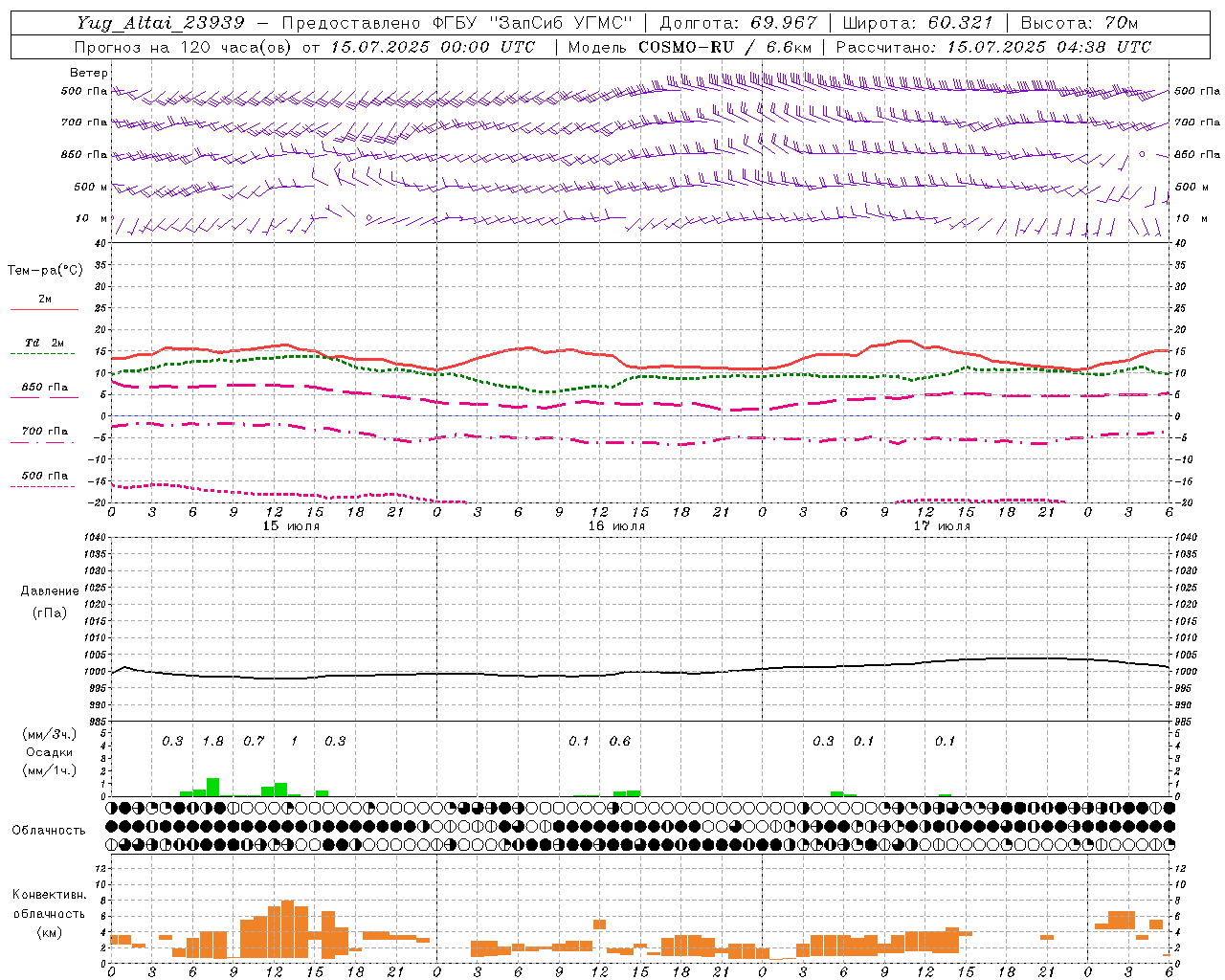1225x980 pixels.
Task: Click the 0.7 precipitation value
Action: (254, 742)
